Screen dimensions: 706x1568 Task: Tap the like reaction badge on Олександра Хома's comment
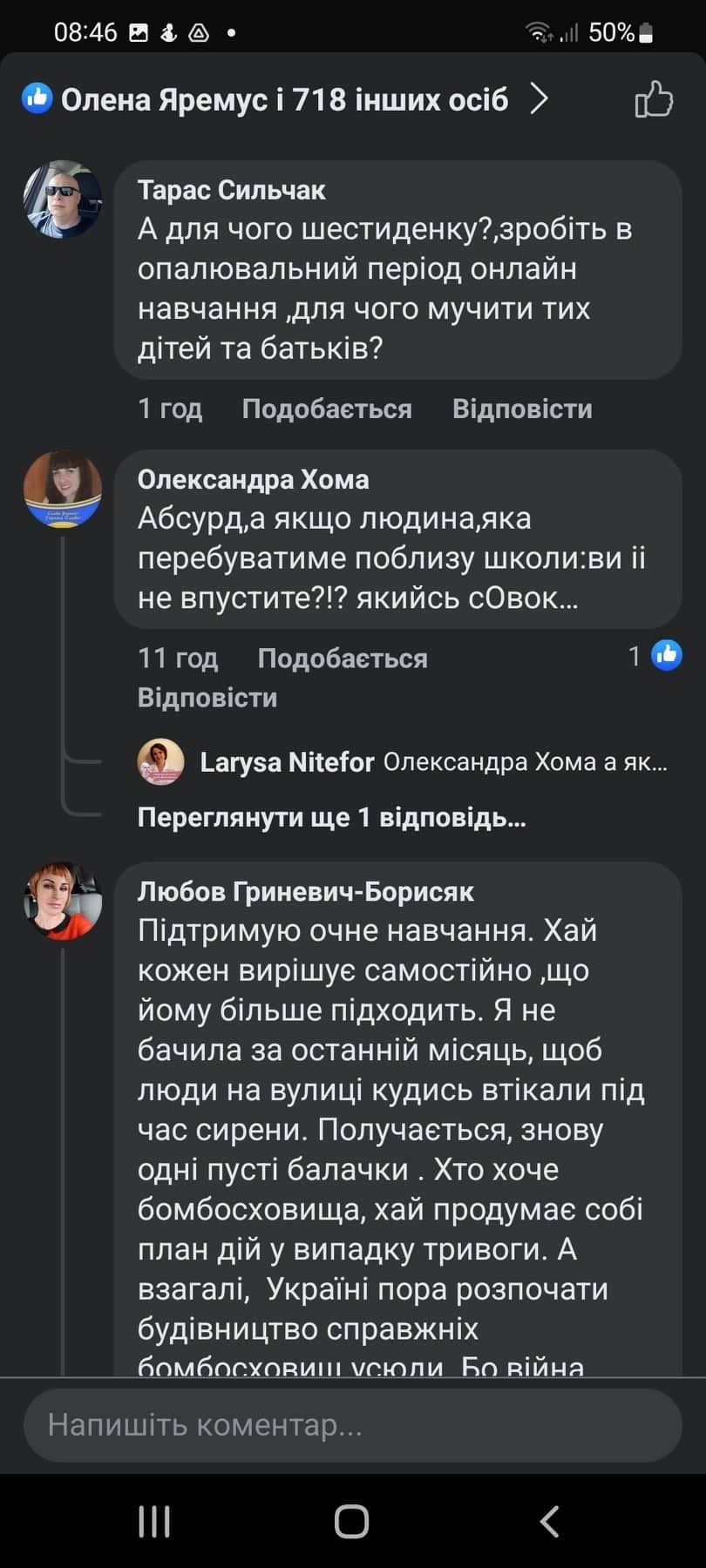(x=667, y=656)
